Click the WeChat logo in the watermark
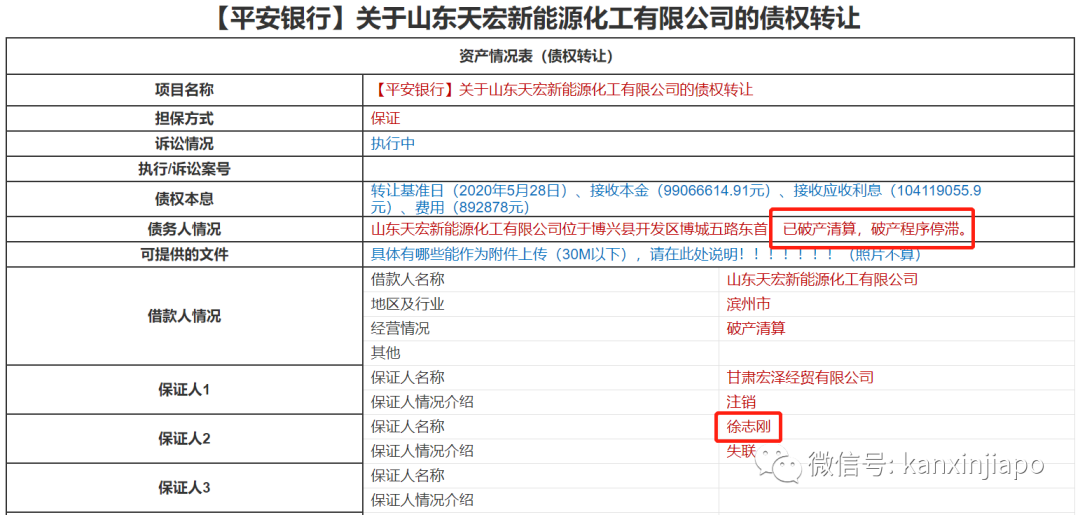 (778, 463)
